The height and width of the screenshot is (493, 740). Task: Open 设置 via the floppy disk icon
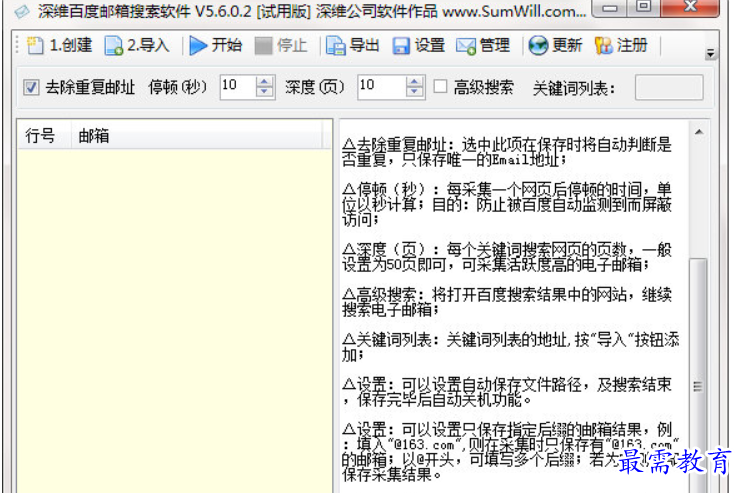(x=401, y=46)
